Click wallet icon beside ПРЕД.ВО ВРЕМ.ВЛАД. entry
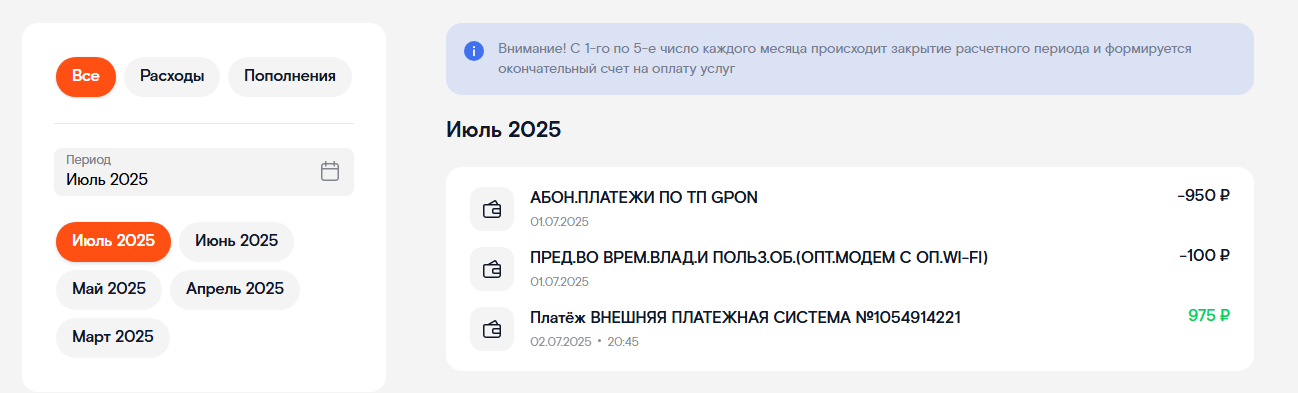 coord(491,269)
